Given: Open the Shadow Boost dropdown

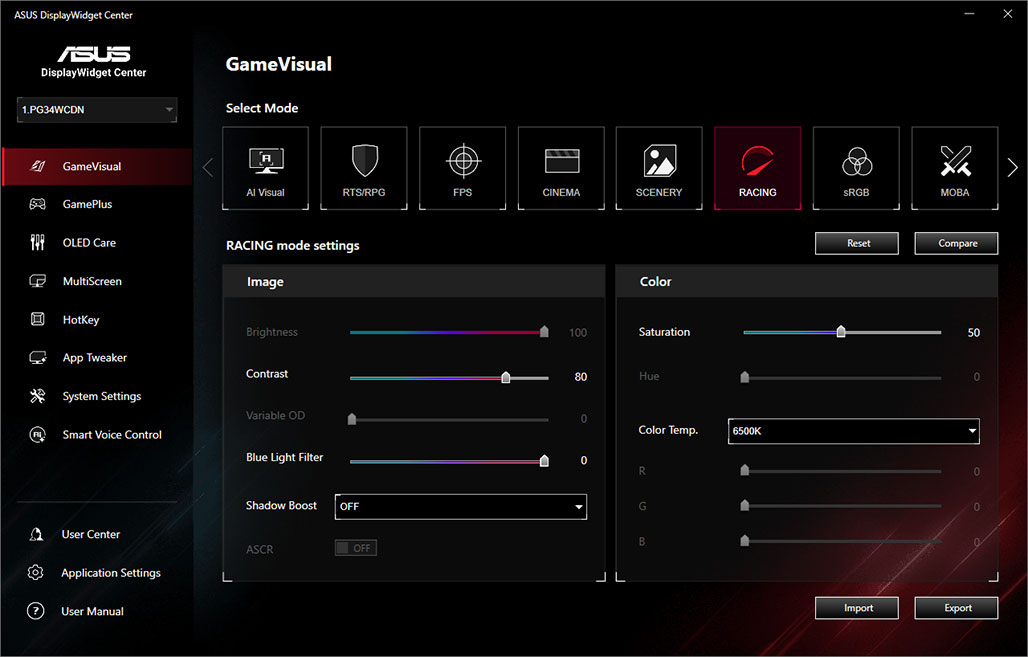Looking at the screenshot, I should (460, 507).
